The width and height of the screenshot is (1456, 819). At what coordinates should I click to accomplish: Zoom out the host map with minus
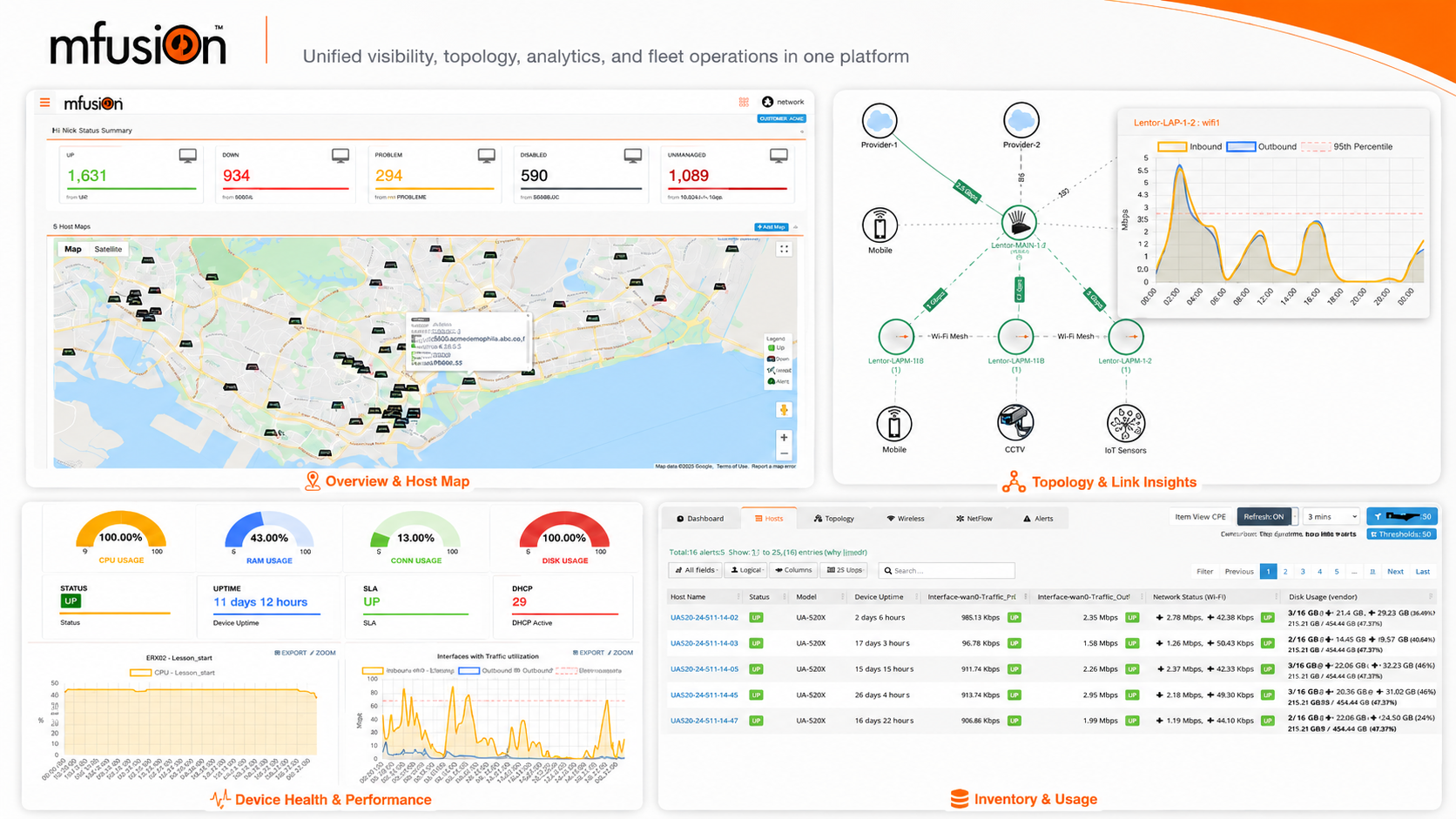(784, 453)
